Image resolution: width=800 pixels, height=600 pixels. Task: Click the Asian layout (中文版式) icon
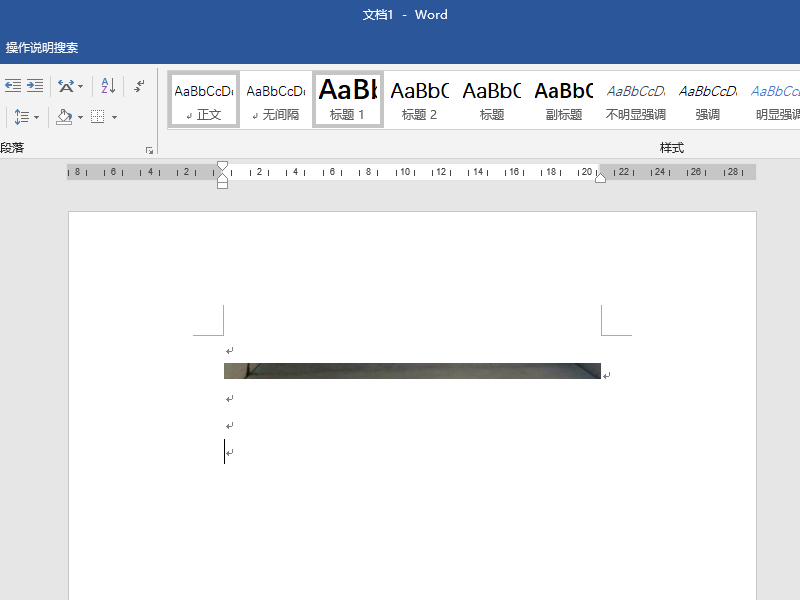[x=65, y=86]
